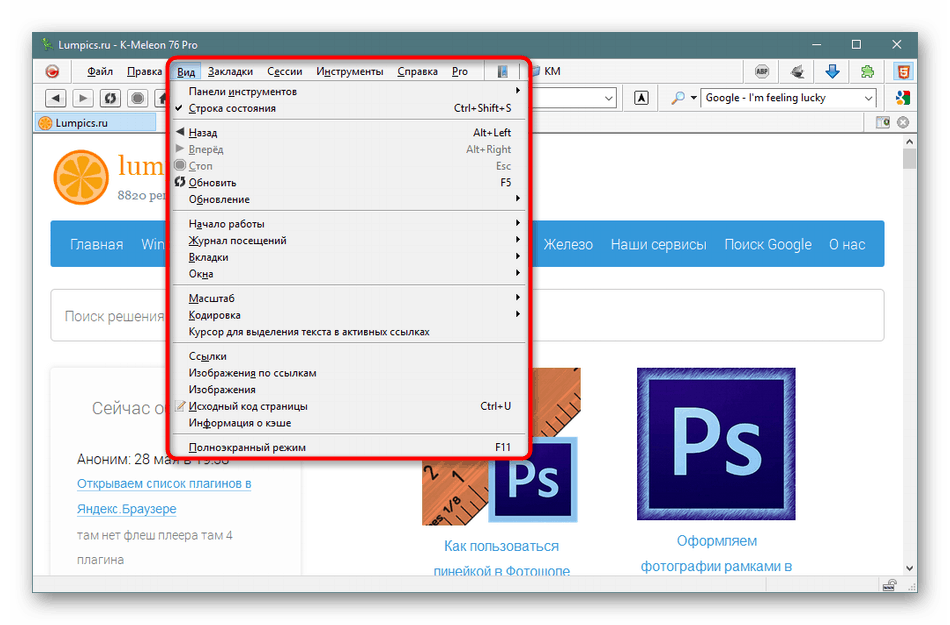The width and height of the screenshot is (950, 625).
Task: Open the Файл menu
Action: (100, 71)
